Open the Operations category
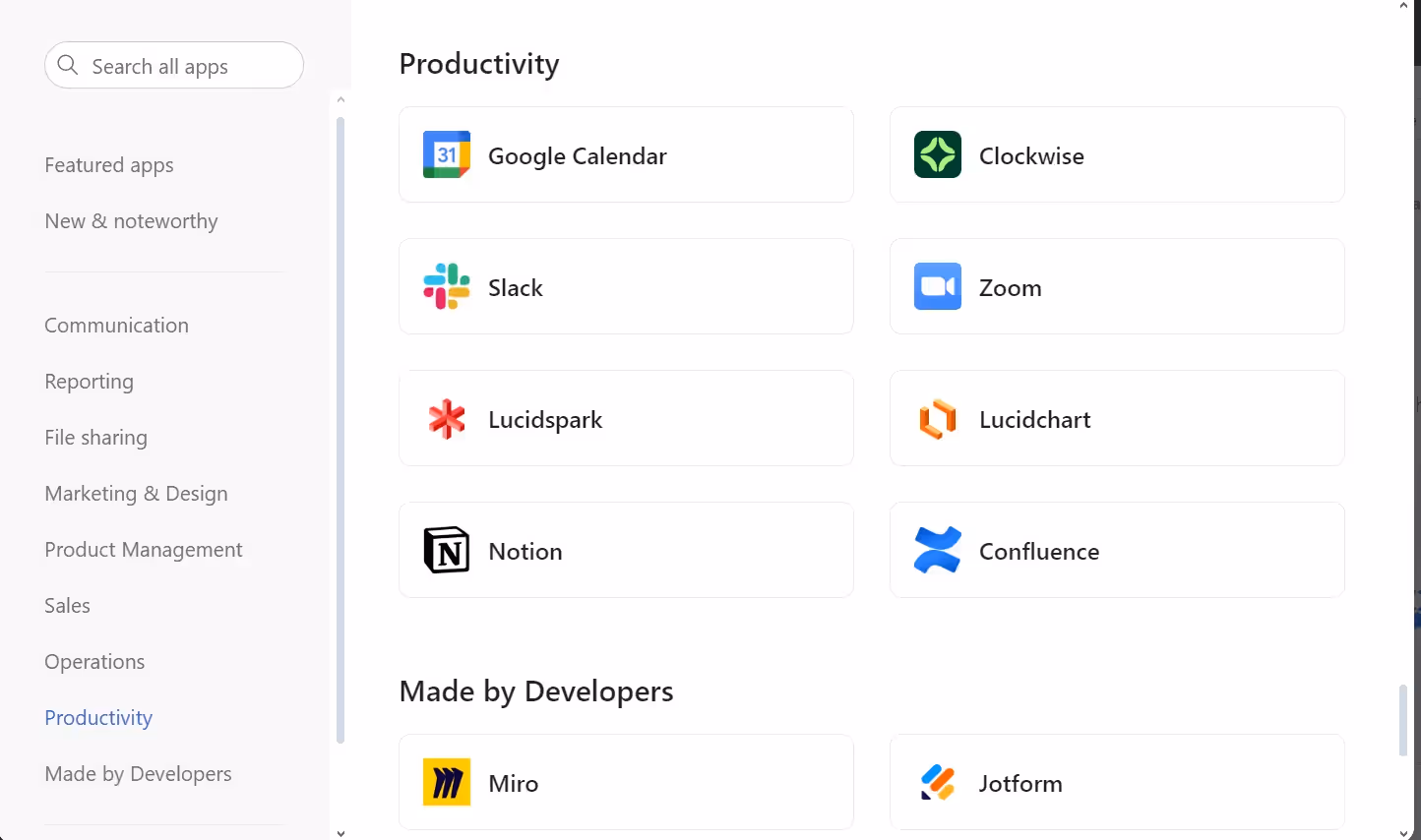 coord(94,661)
